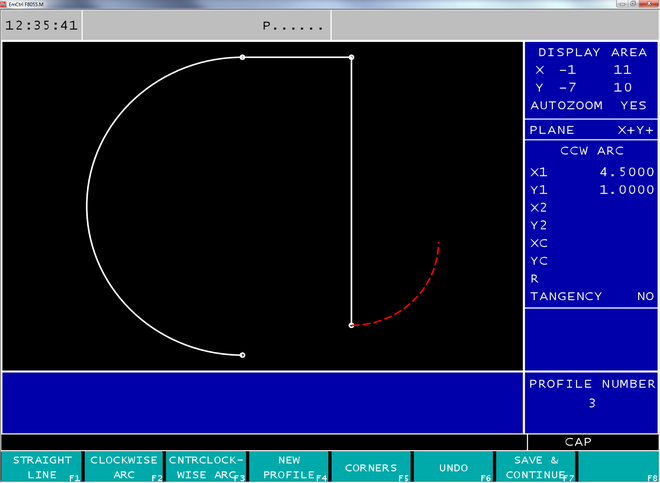Click the CCW ARC panel header
This screenshot has height=483, width=660.
pos(591,151)
